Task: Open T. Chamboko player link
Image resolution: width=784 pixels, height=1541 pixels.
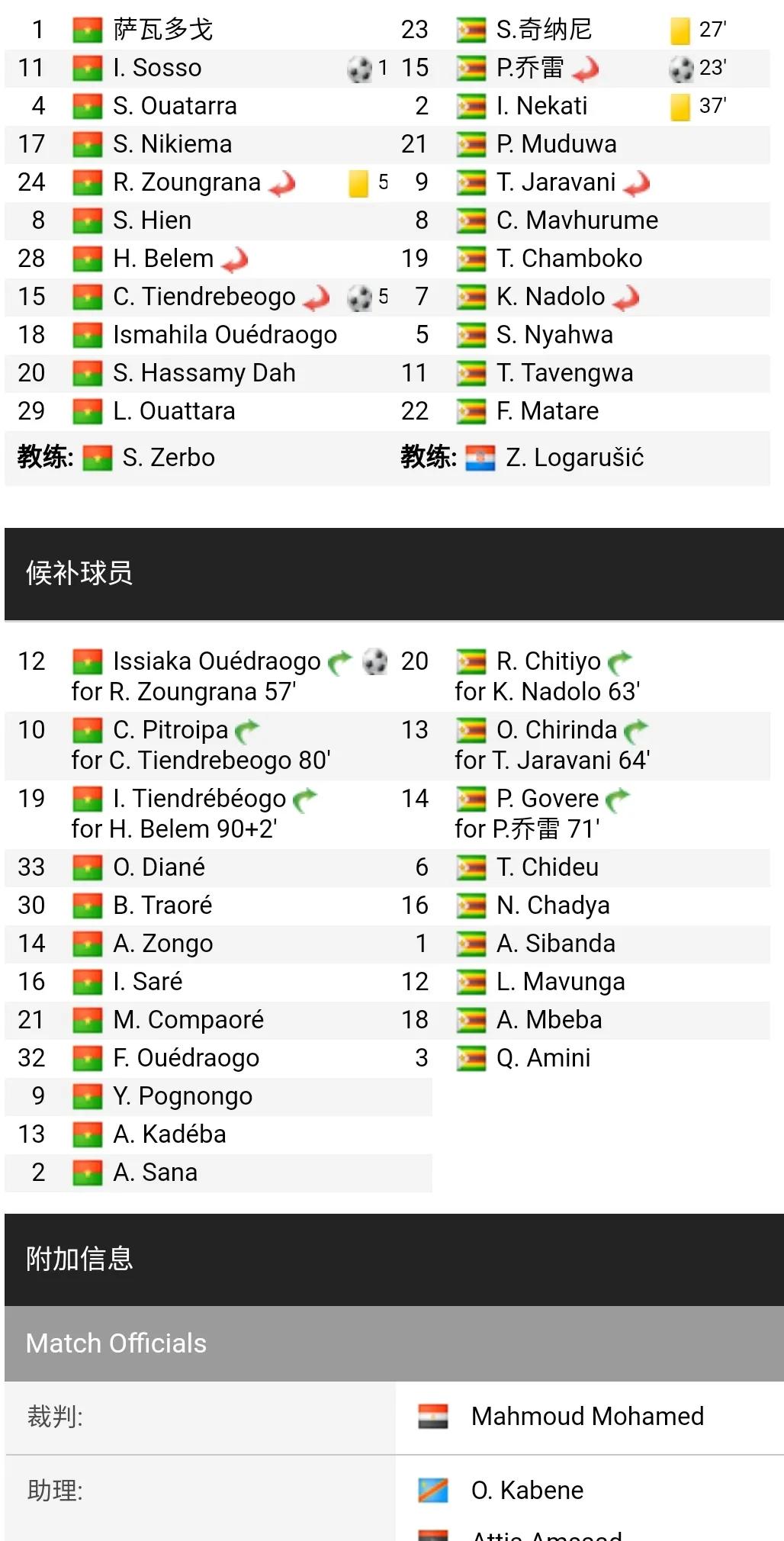Action: click(x=569, y=259)
